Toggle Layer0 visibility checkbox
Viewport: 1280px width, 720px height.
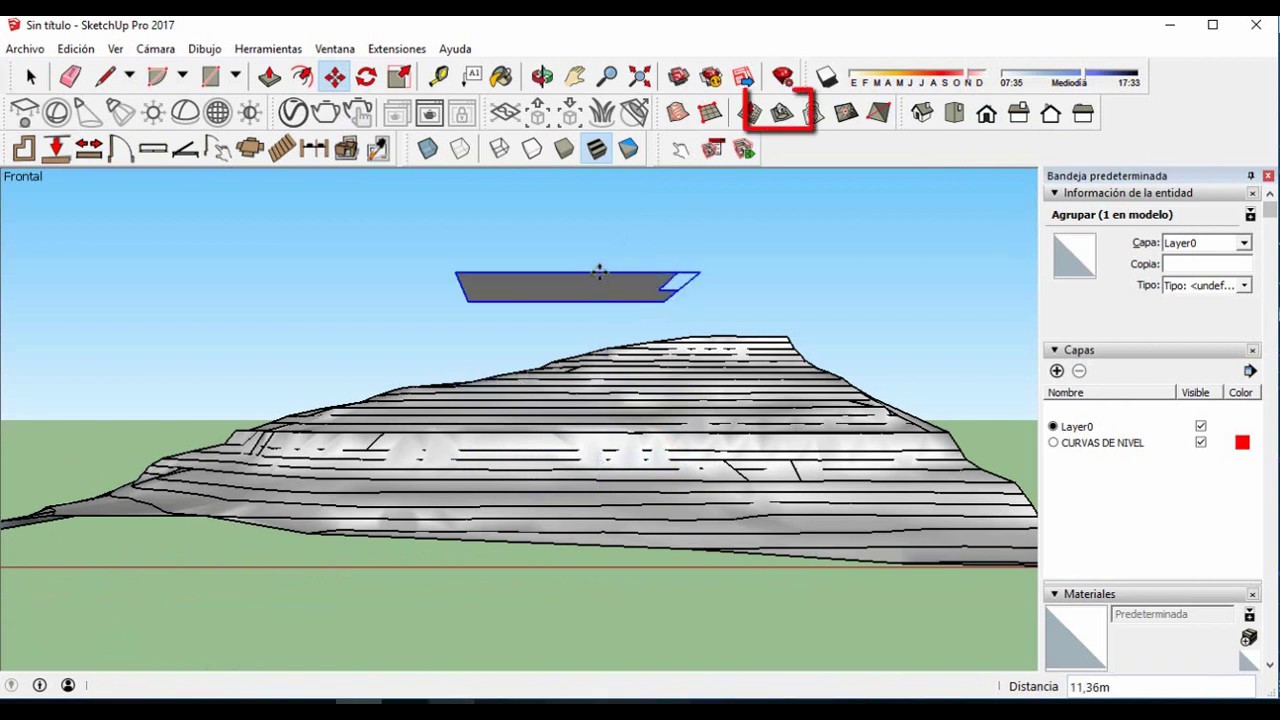click(x=1201, y=426)
